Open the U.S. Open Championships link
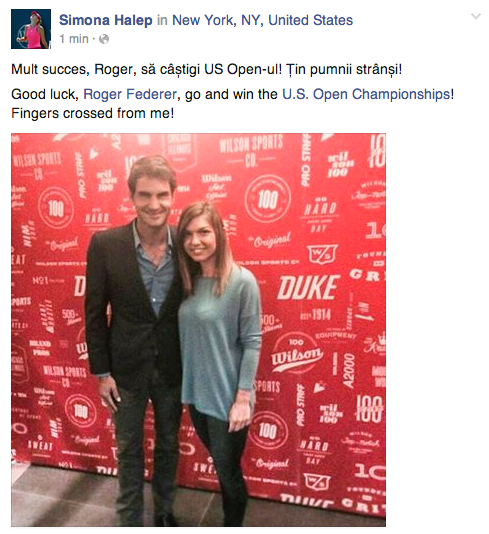This screenshot has width=489, height=534. click(366, 94)
